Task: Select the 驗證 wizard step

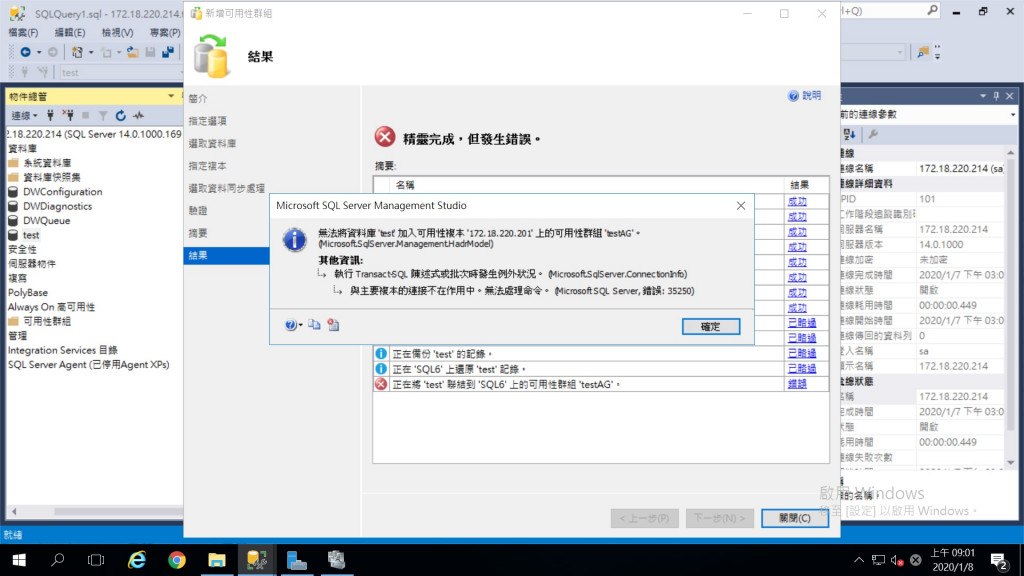Action: click(198, 210)
